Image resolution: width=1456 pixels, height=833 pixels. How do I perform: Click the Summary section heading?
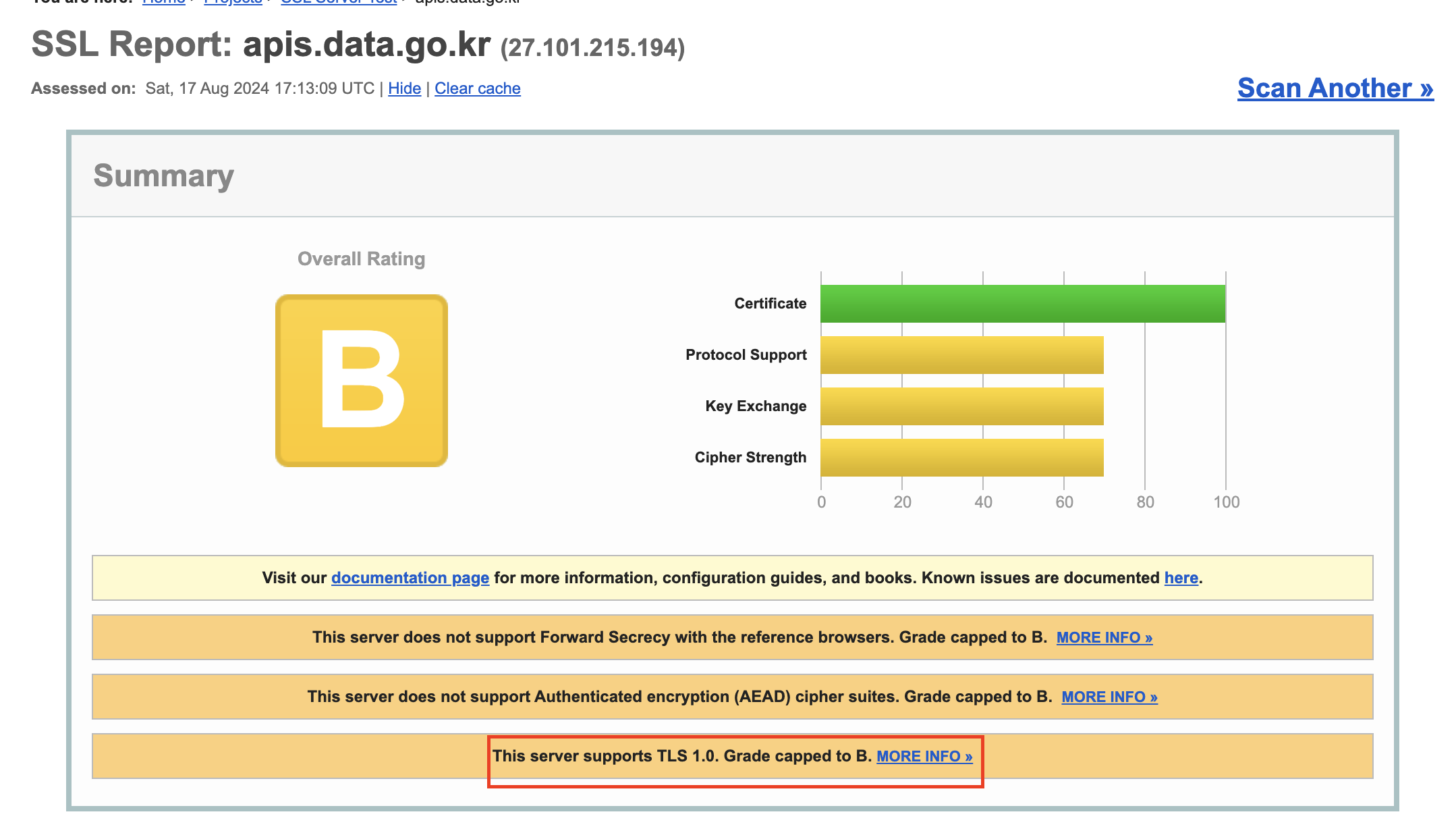click(163, 176)
